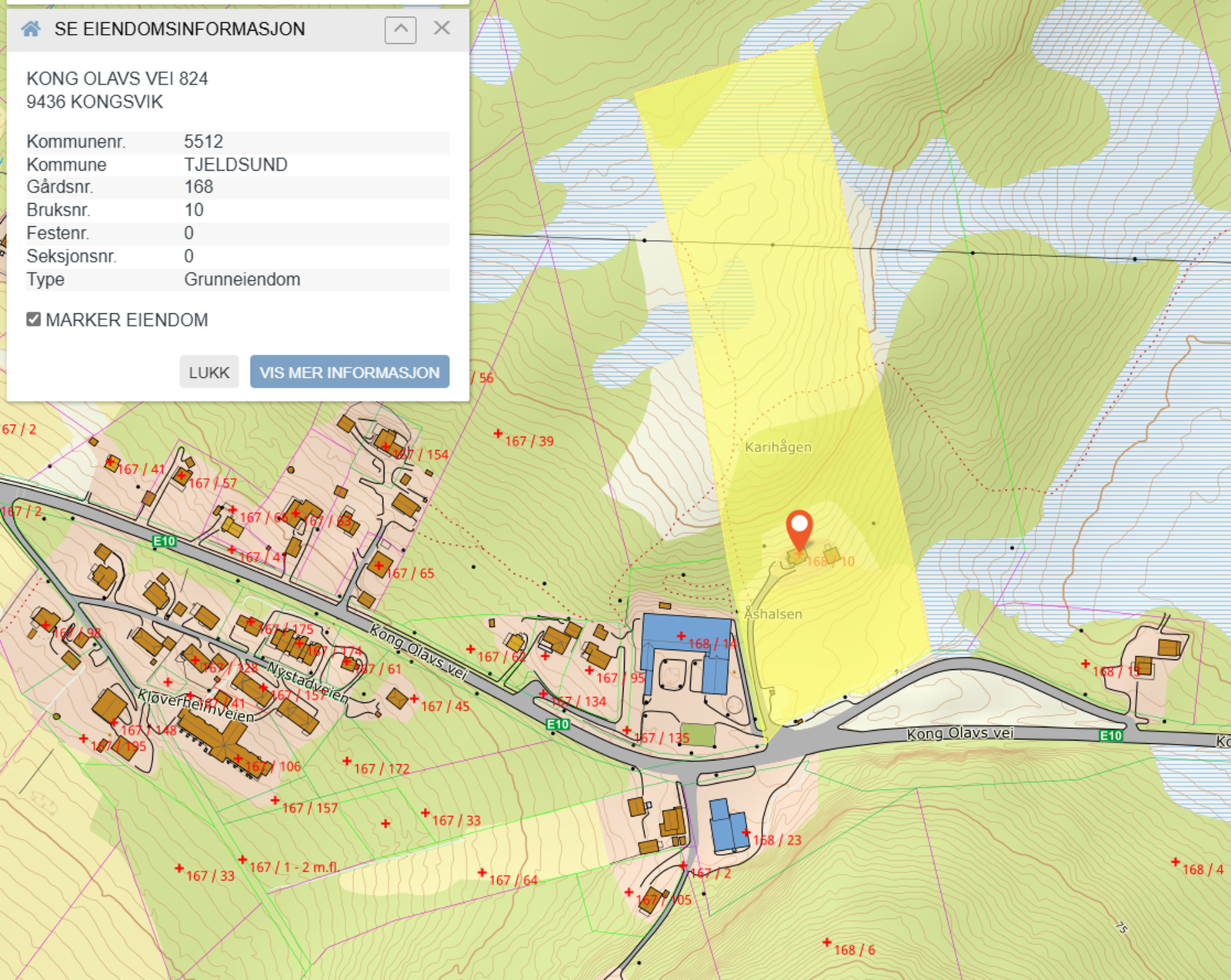This screenshot has height=980, width=1231.
Task: Select the 168/4 parcel label
Action: coord(1203,869)
